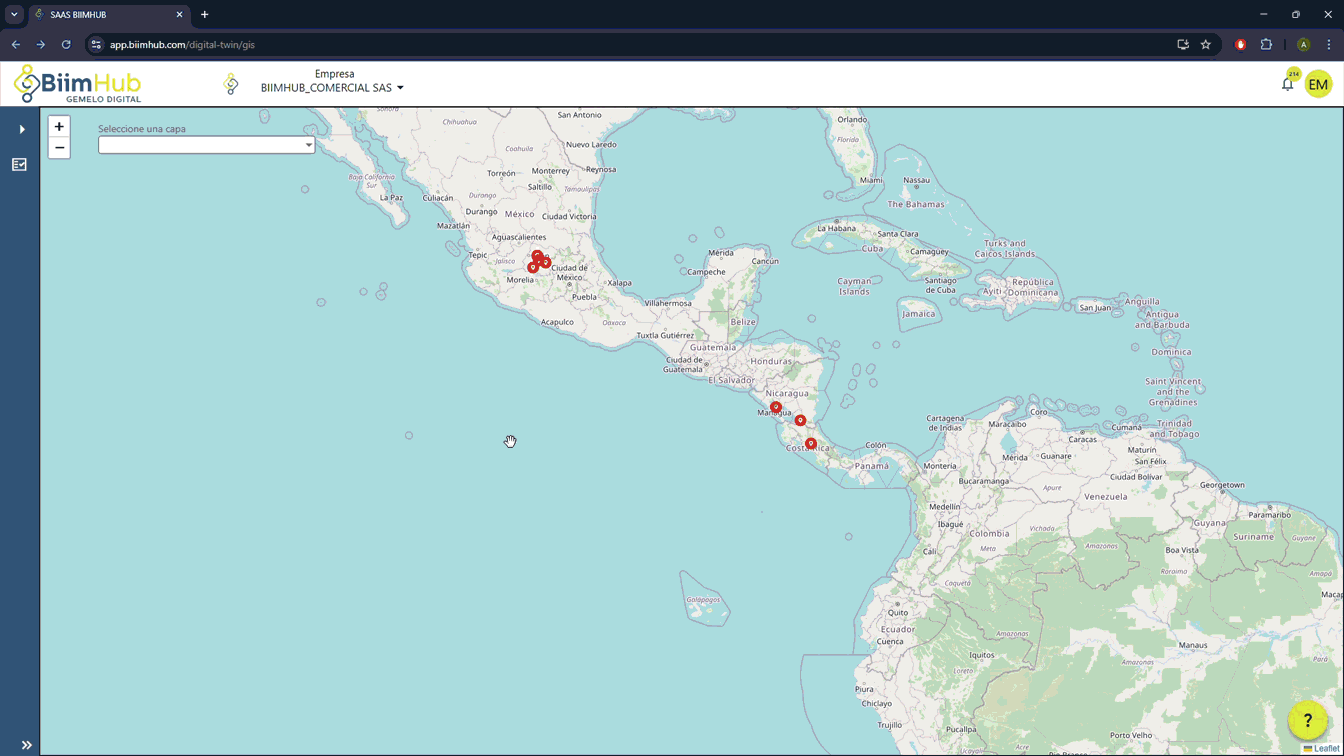Bookmark this page with the star icon

click(1206, 45)
